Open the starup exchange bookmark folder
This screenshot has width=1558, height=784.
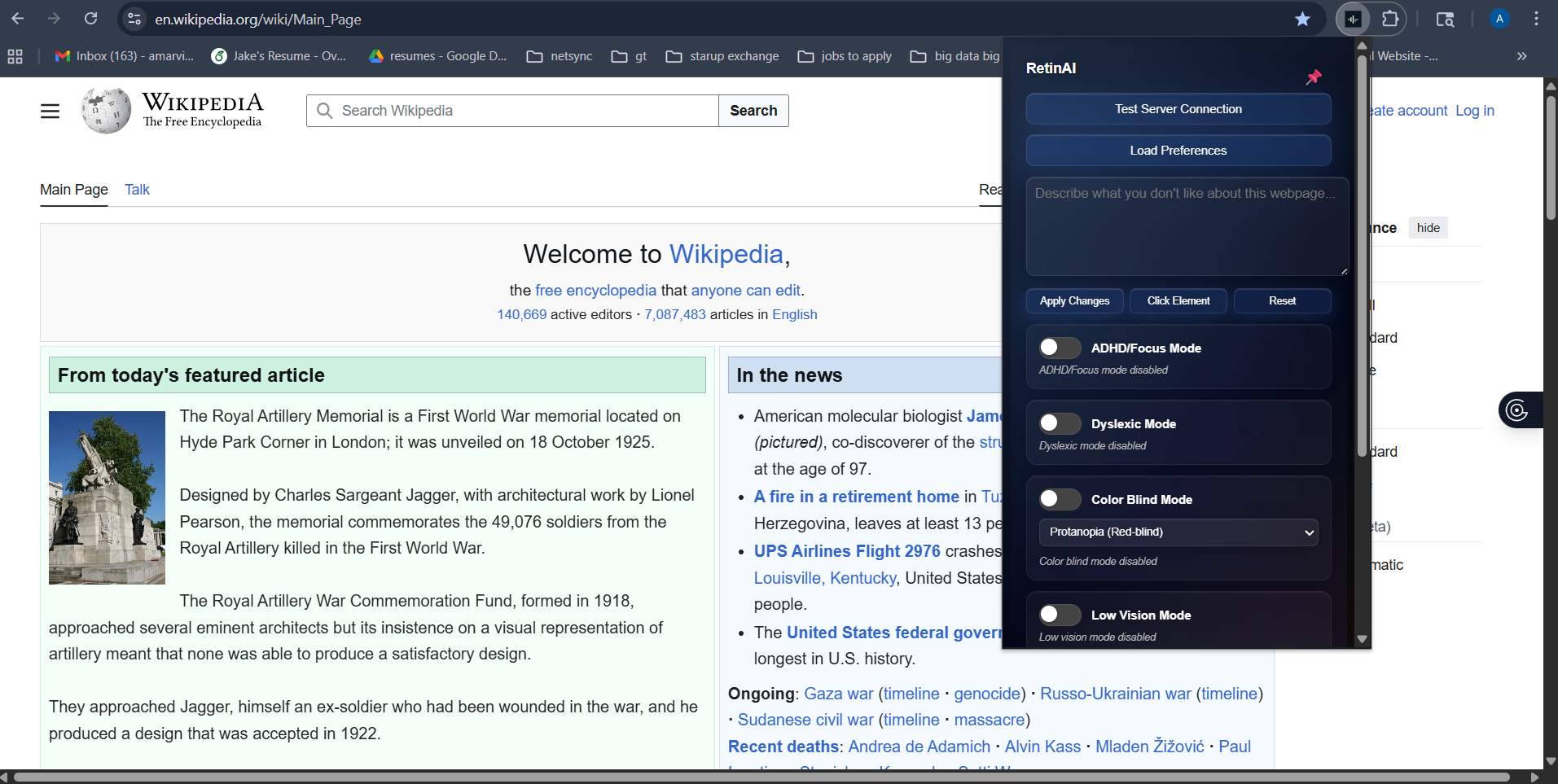click(722, 56)
